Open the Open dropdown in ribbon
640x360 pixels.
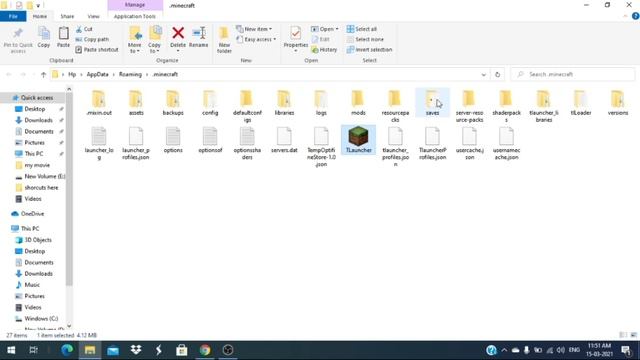[325, 29]
